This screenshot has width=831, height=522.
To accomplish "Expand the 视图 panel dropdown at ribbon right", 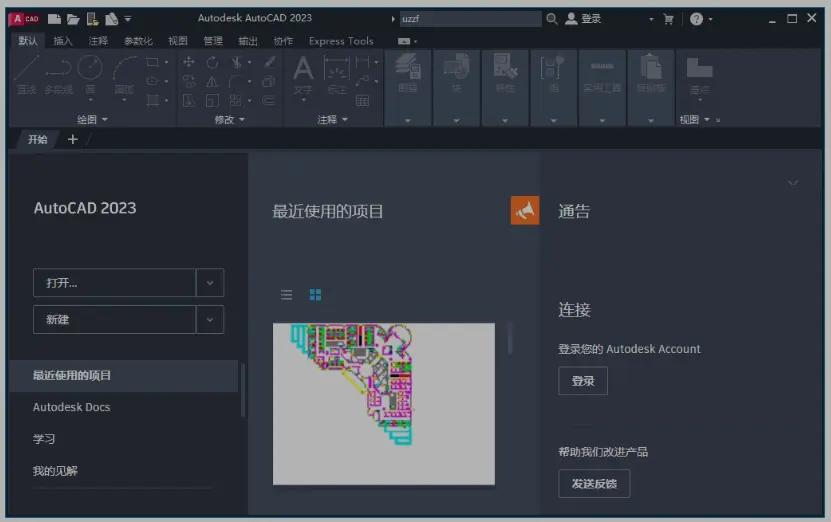I will coord(694,120).
